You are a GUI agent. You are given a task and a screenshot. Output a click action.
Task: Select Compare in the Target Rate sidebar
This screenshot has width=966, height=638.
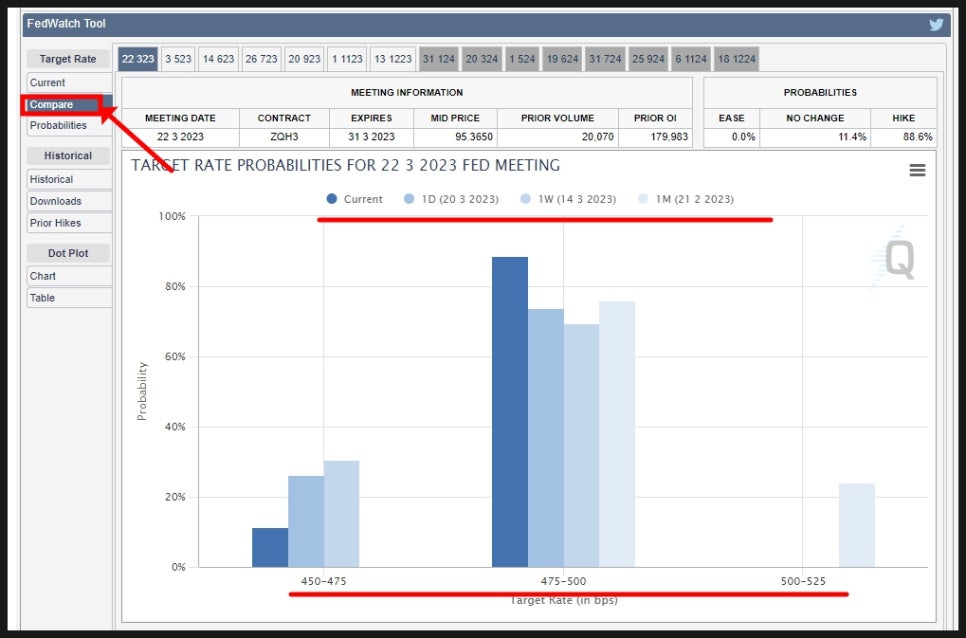69,105
